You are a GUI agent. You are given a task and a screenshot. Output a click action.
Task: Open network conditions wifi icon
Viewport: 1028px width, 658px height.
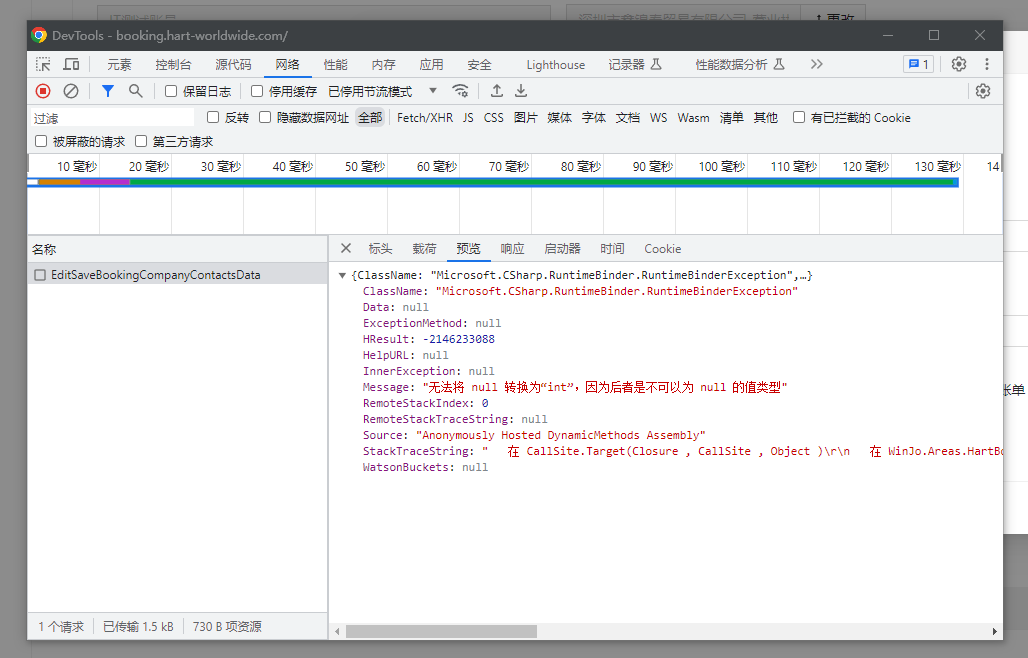(x=460, y=91)
